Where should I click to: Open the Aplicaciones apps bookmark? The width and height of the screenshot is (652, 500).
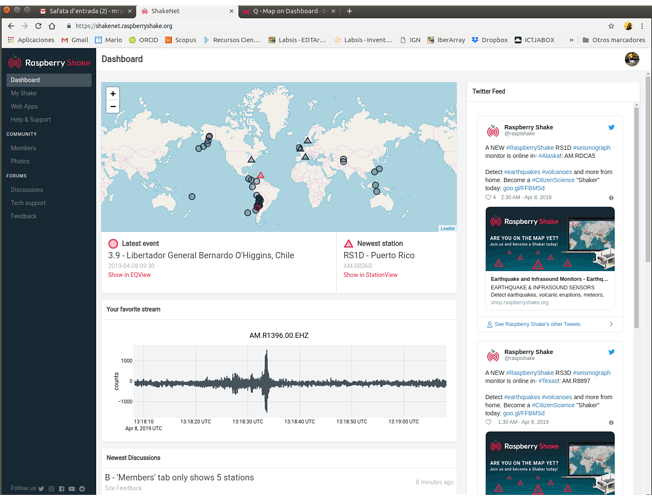pos(31,40)
